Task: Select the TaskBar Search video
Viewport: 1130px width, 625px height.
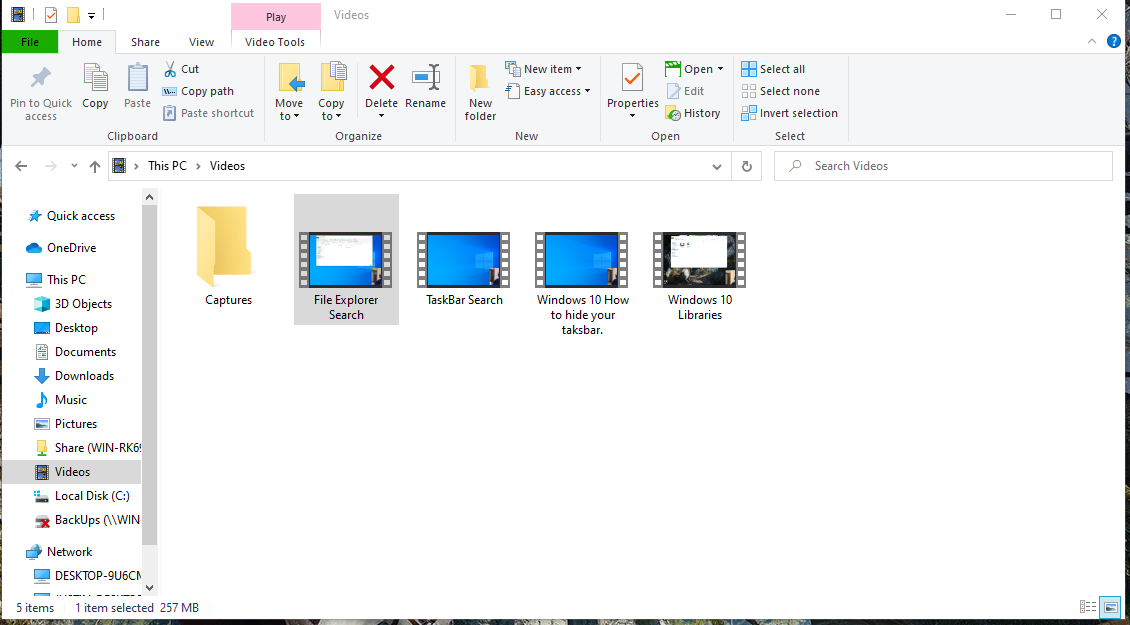Action: (464, 268)
